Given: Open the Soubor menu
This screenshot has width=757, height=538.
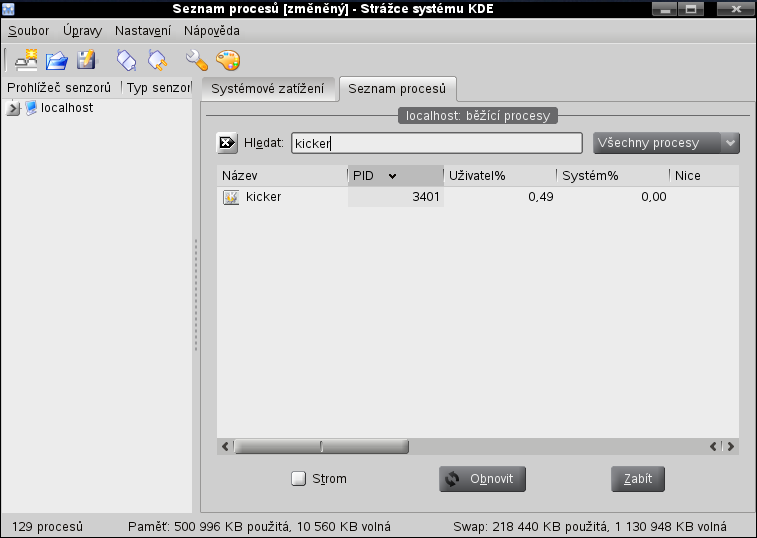Looking at the screenshot, I should [28, 31].
